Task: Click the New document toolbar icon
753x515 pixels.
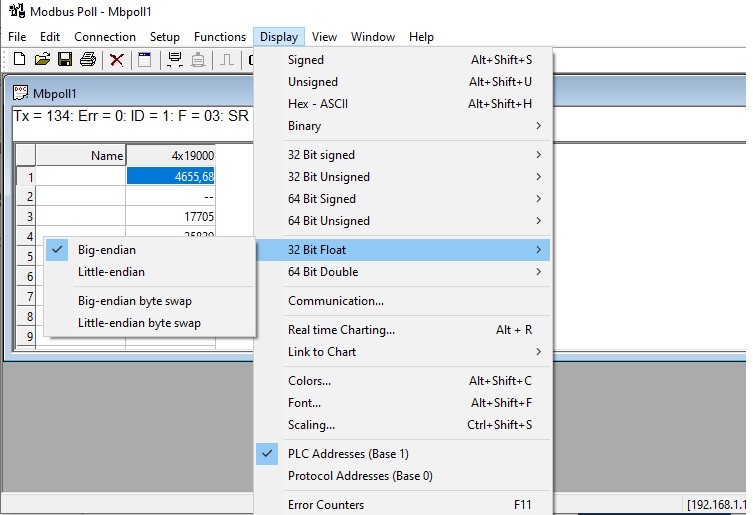Action: point(20,60)
